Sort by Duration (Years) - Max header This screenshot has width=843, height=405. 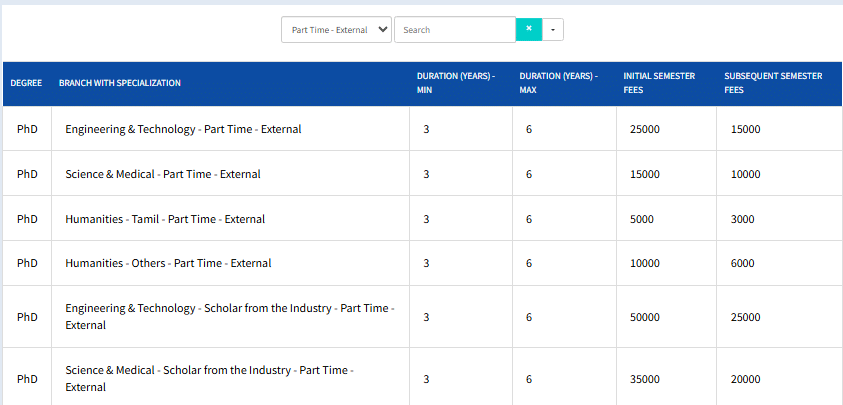(x=558, y=83)
